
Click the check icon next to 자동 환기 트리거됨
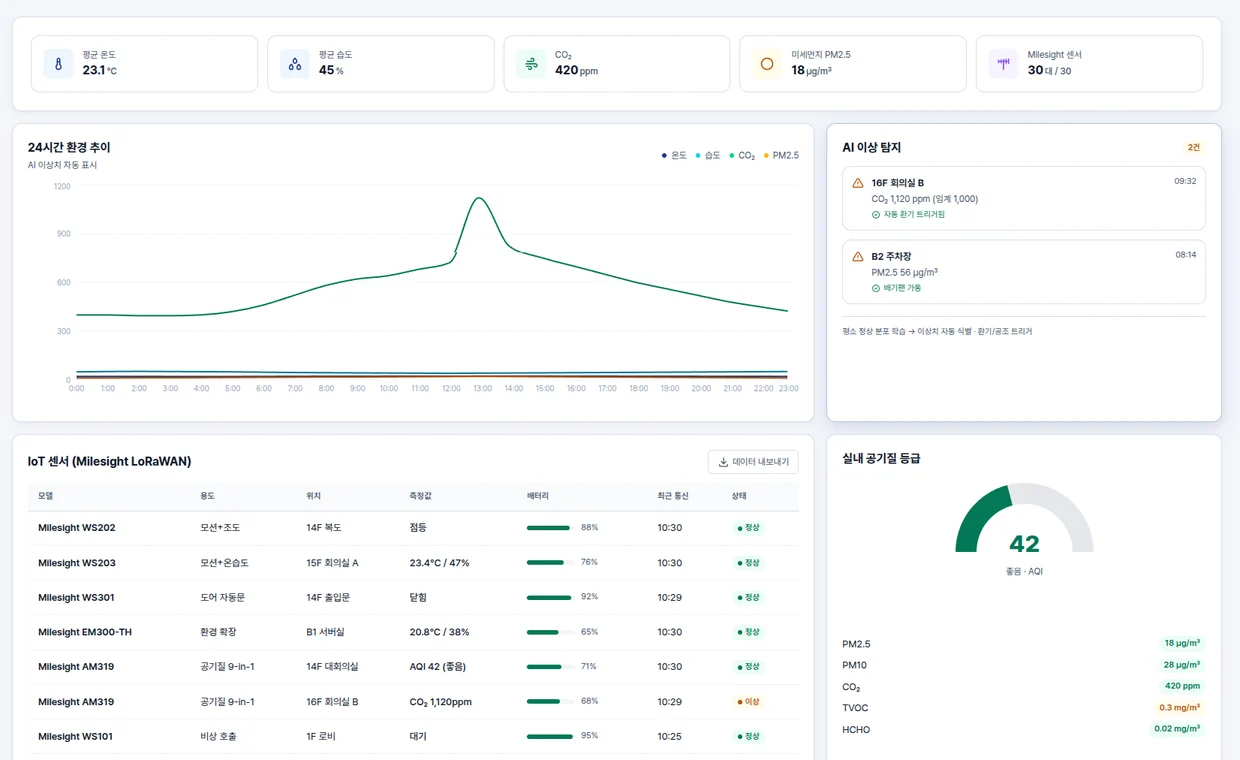(x=876, y=214)
